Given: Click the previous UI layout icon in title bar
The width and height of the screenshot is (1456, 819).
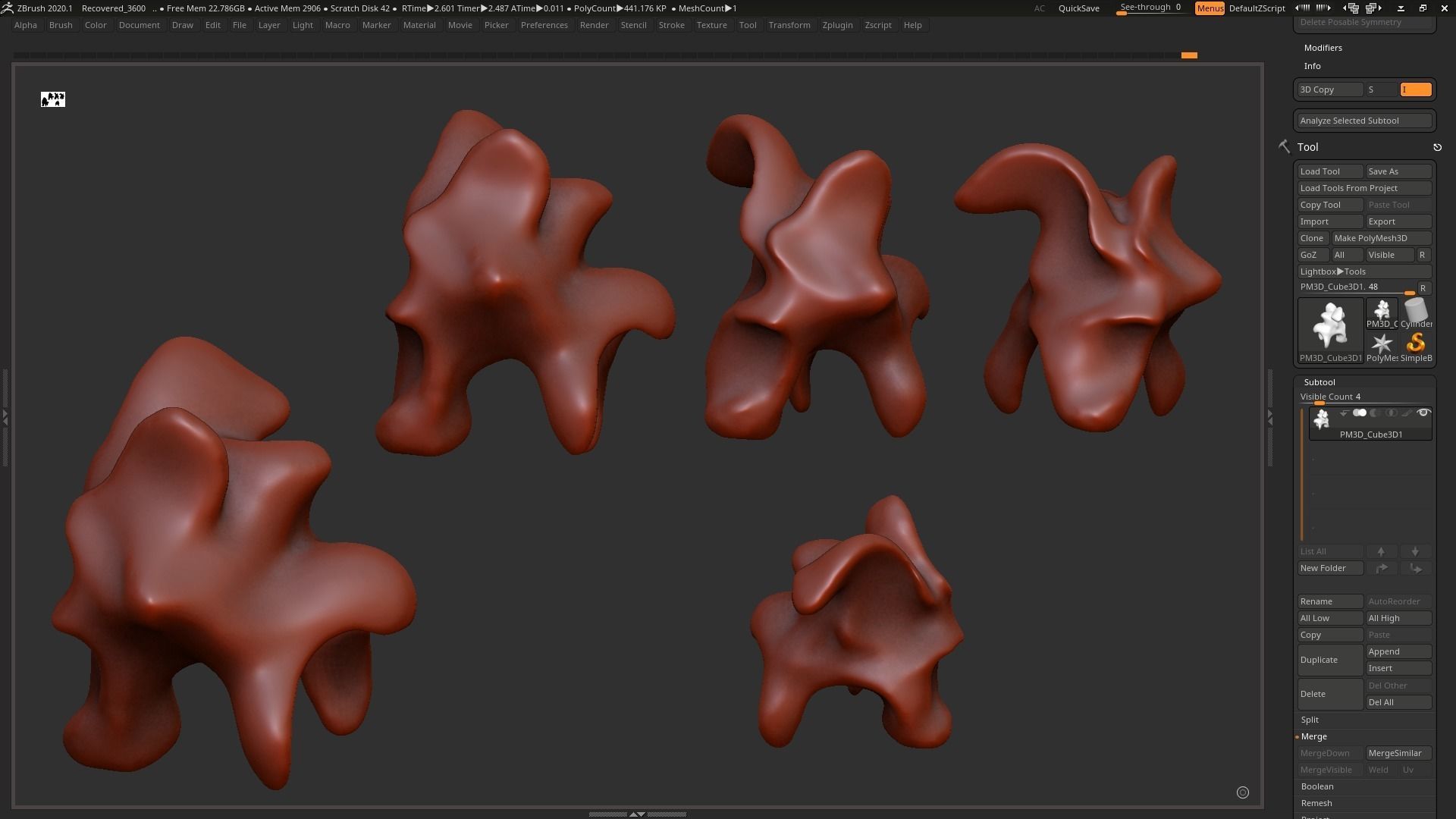Looking at the screenshot, I should pyautogui.click(x=1351, y=8).
